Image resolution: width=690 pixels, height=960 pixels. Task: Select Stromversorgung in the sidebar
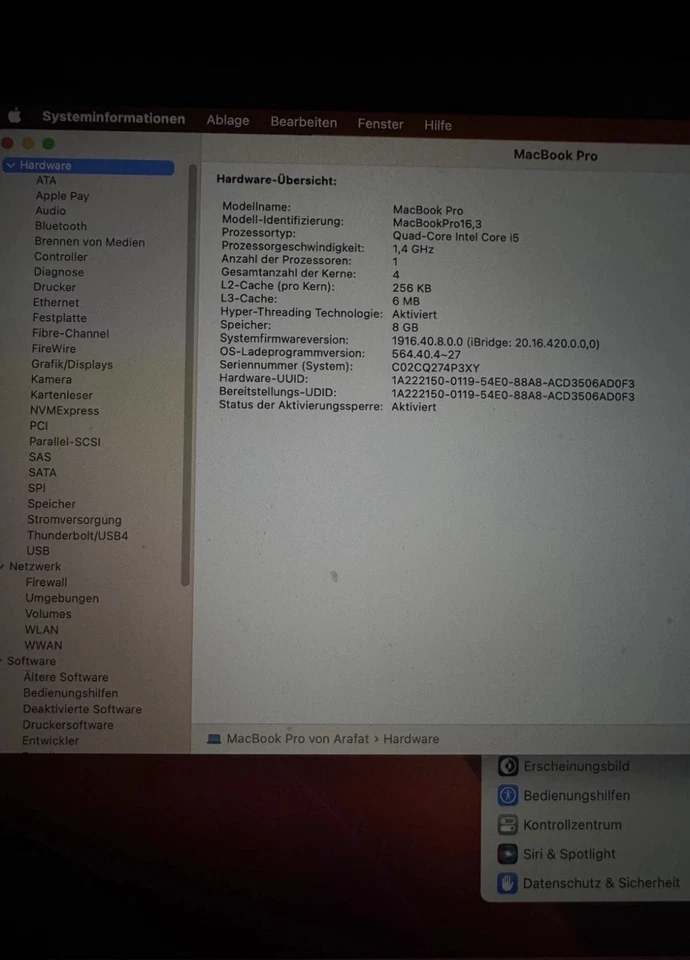(x=74, y=520)
